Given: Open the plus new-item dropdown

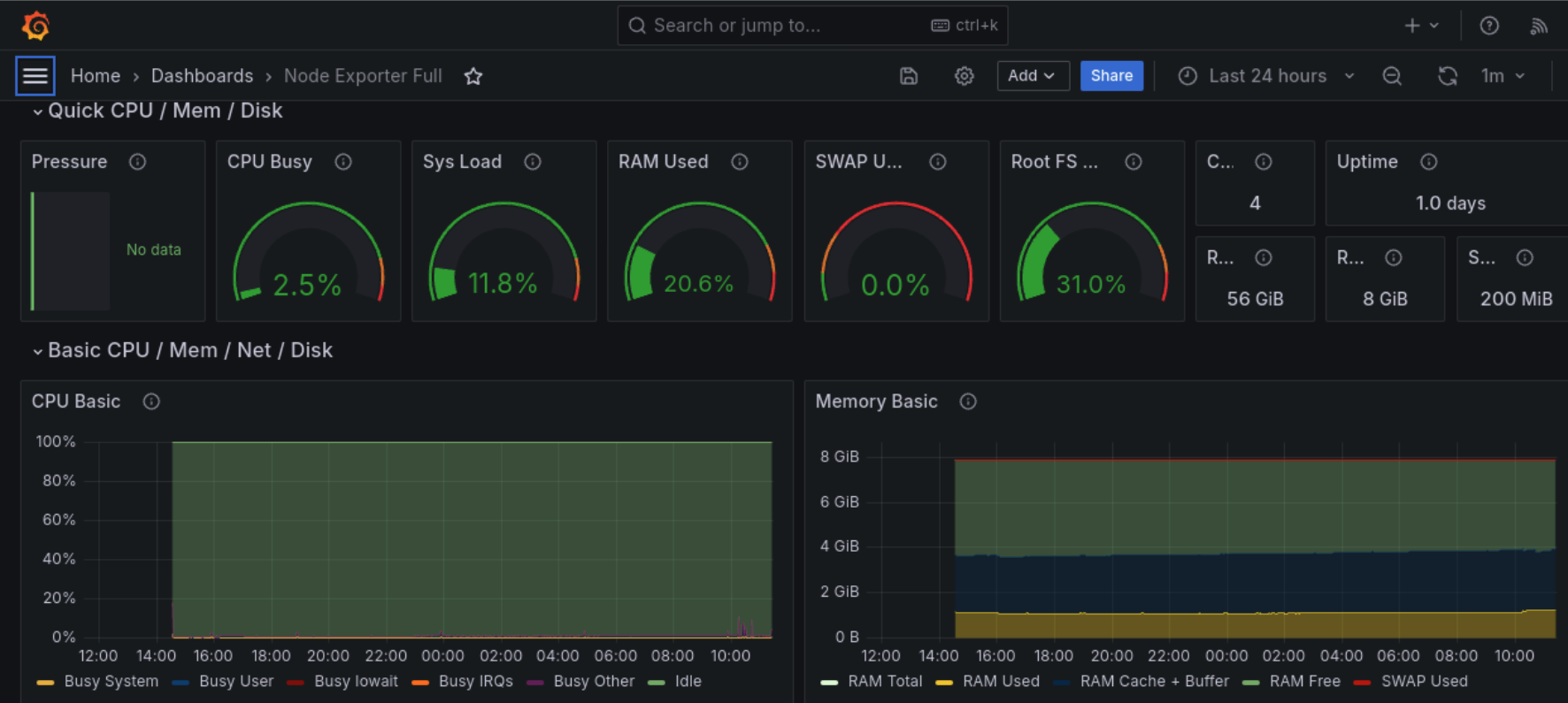Looking at the screenshot, I should click(x=1421, y=26).
